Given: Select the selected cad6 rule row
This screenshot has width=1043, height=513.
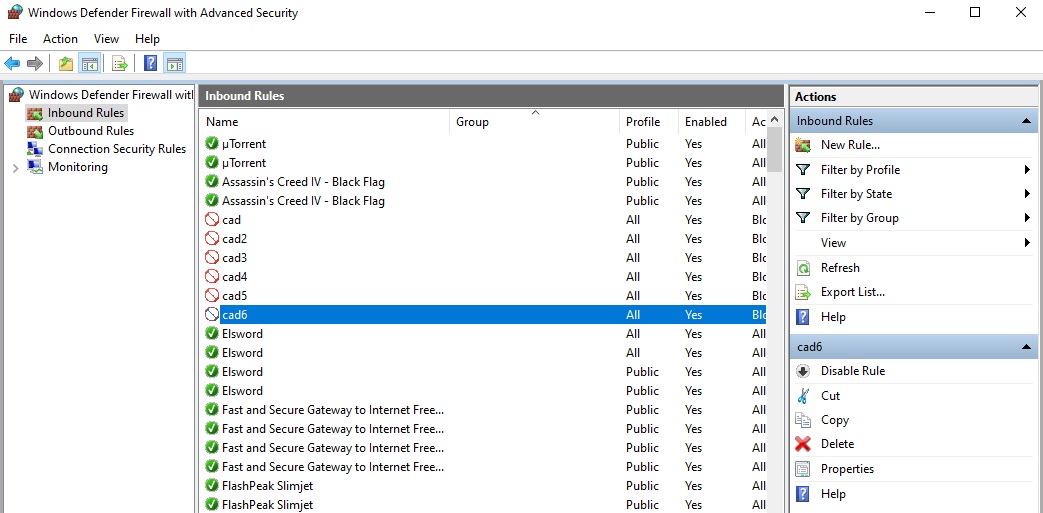Looking at the screenshot, I should point(483,315).
